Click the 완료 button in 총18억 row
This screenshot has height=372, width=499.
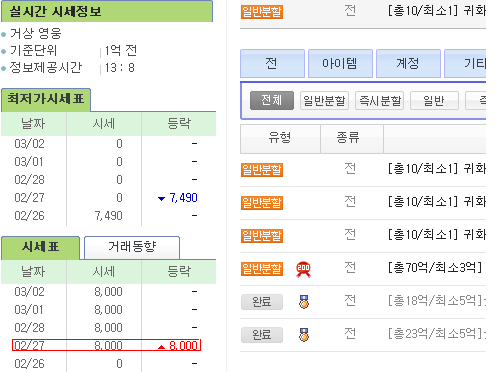pos(262,302)
